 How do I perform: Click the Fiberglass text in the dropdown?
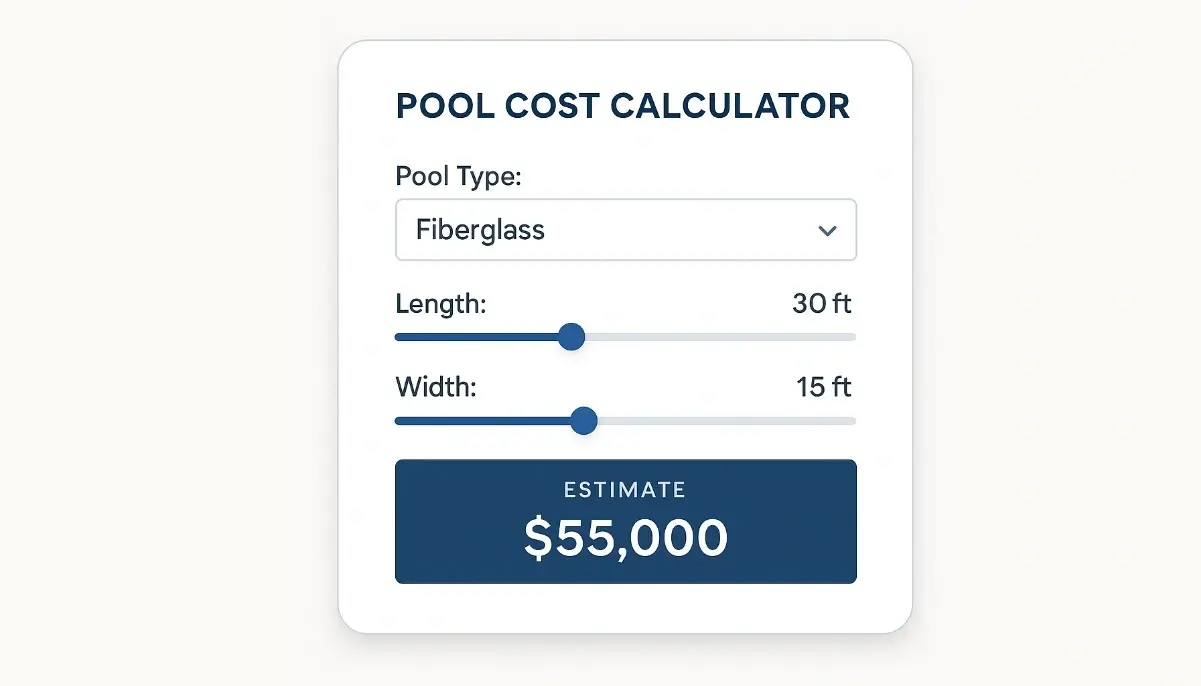coord(480,230)
